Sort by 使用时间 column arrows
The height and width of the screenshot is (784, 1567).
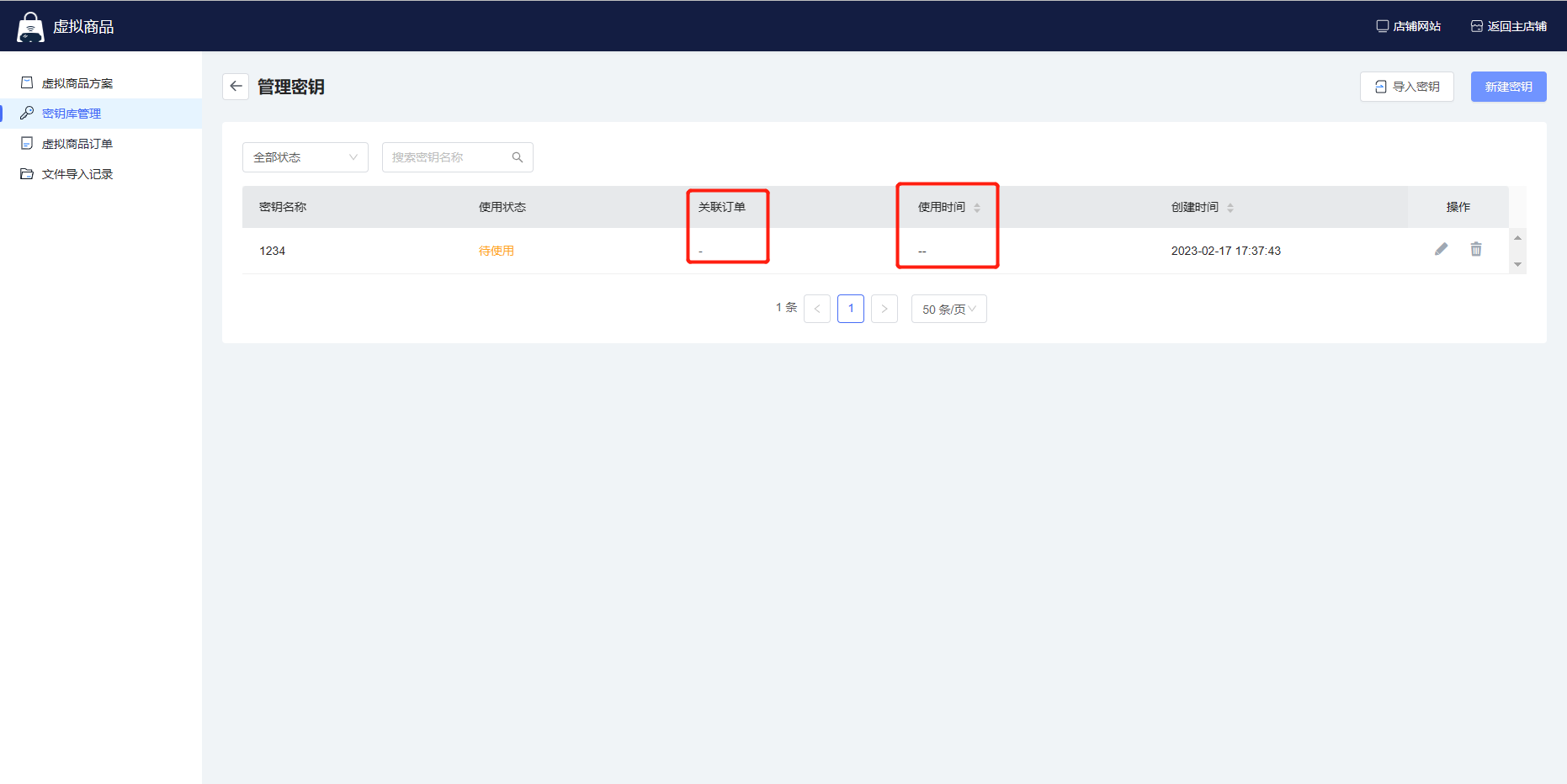click(x=976, y=208)
